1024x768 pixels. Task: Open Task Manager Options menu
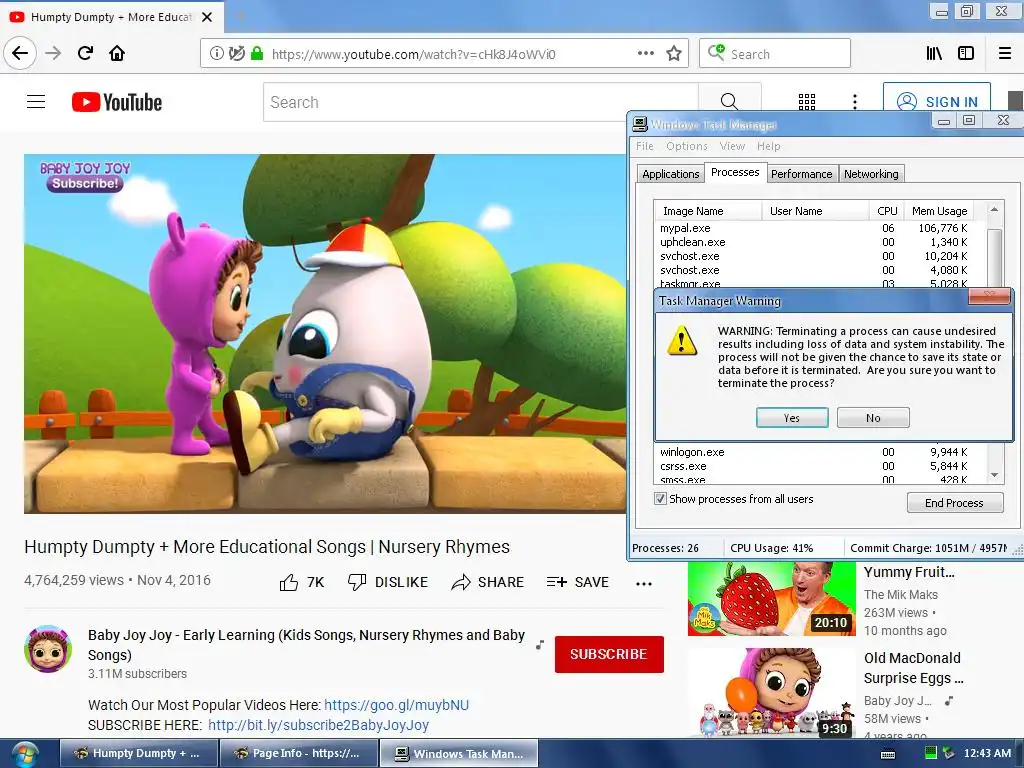pos(686,146)
